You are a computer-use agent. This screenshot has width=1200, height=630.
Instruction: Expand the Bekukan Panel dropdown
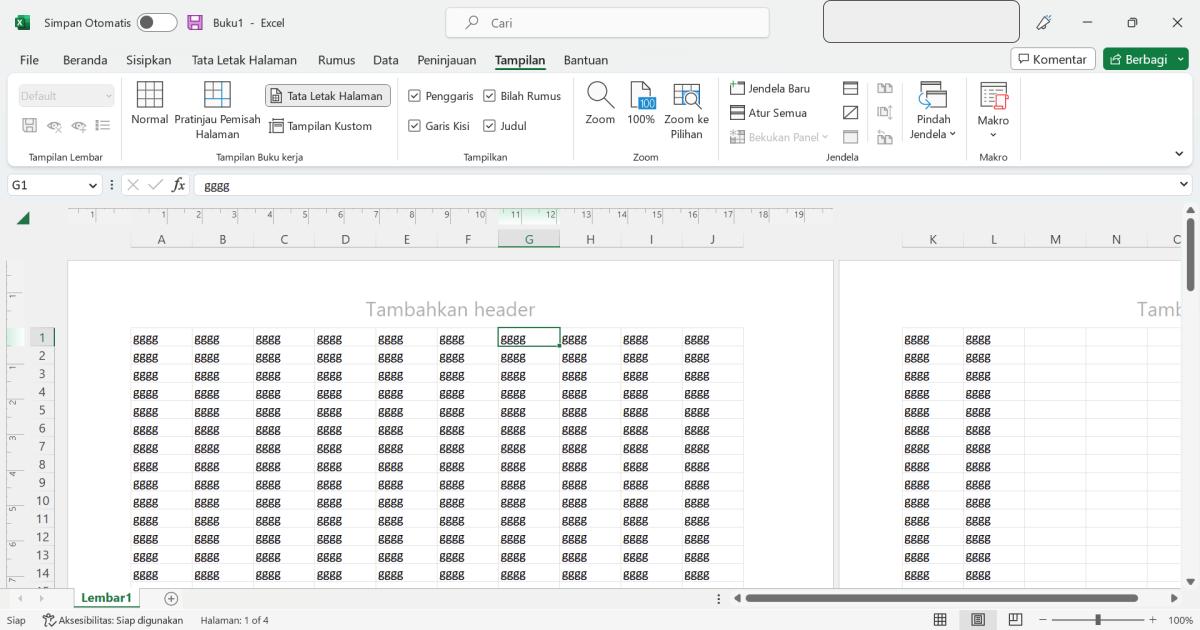pyautogui.click(x=780, y=137)
